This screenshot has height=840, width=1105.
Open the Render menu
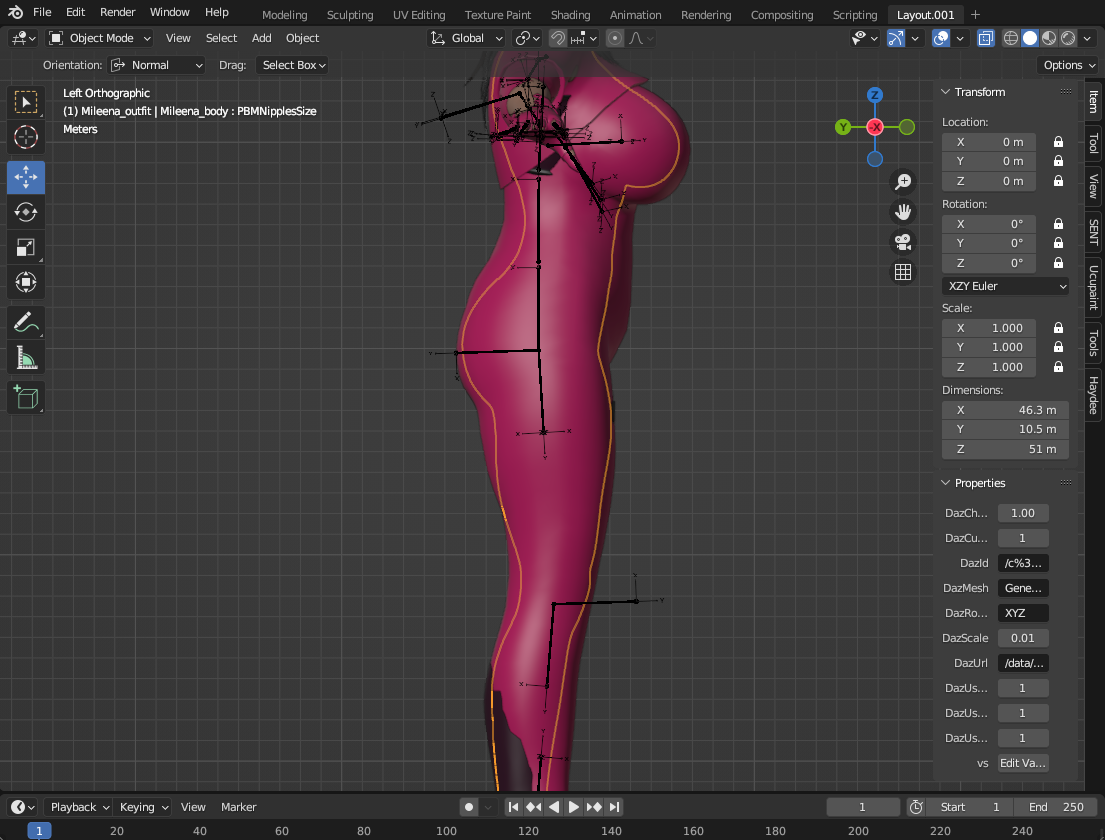pyautogui.click(x=117, y=12)
